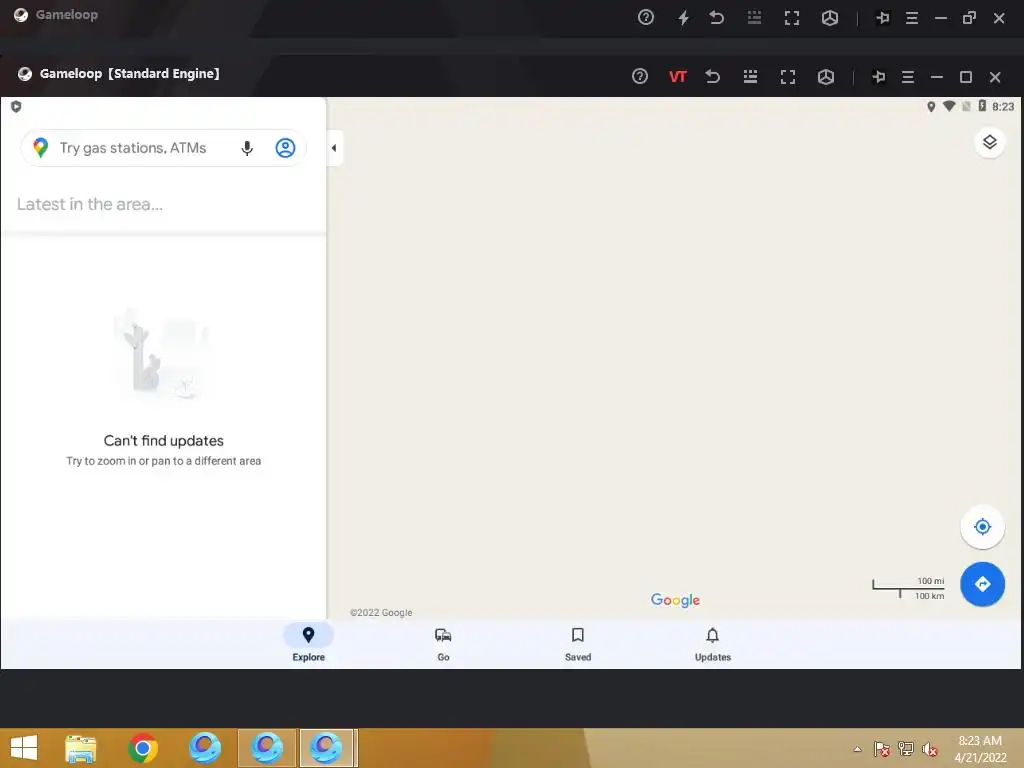The height and width of the screenshot is (768, 1024).
Task: Pin the Standard Engine window
Action: coord(879,77)
